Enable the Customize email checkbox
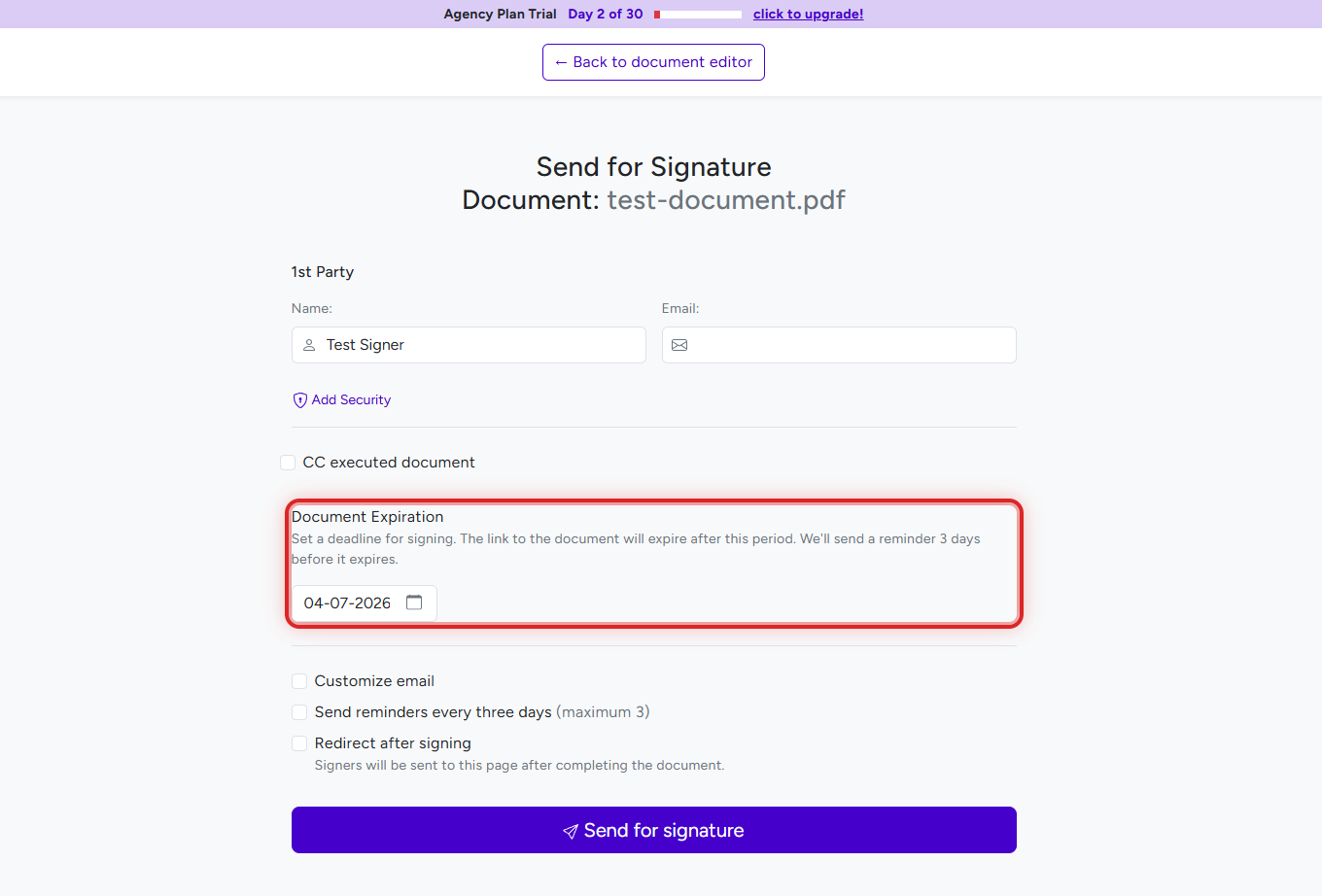Image resolution: width=1322 pixels, height=896 pixels. click(x=299, y=681)
